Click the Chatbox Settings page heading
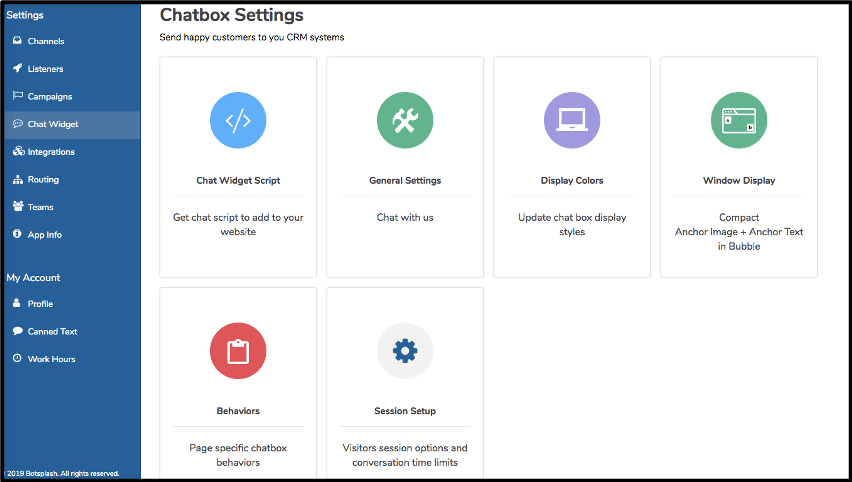Viewport: 852px width, 482px height. click(x=231, y=15)
